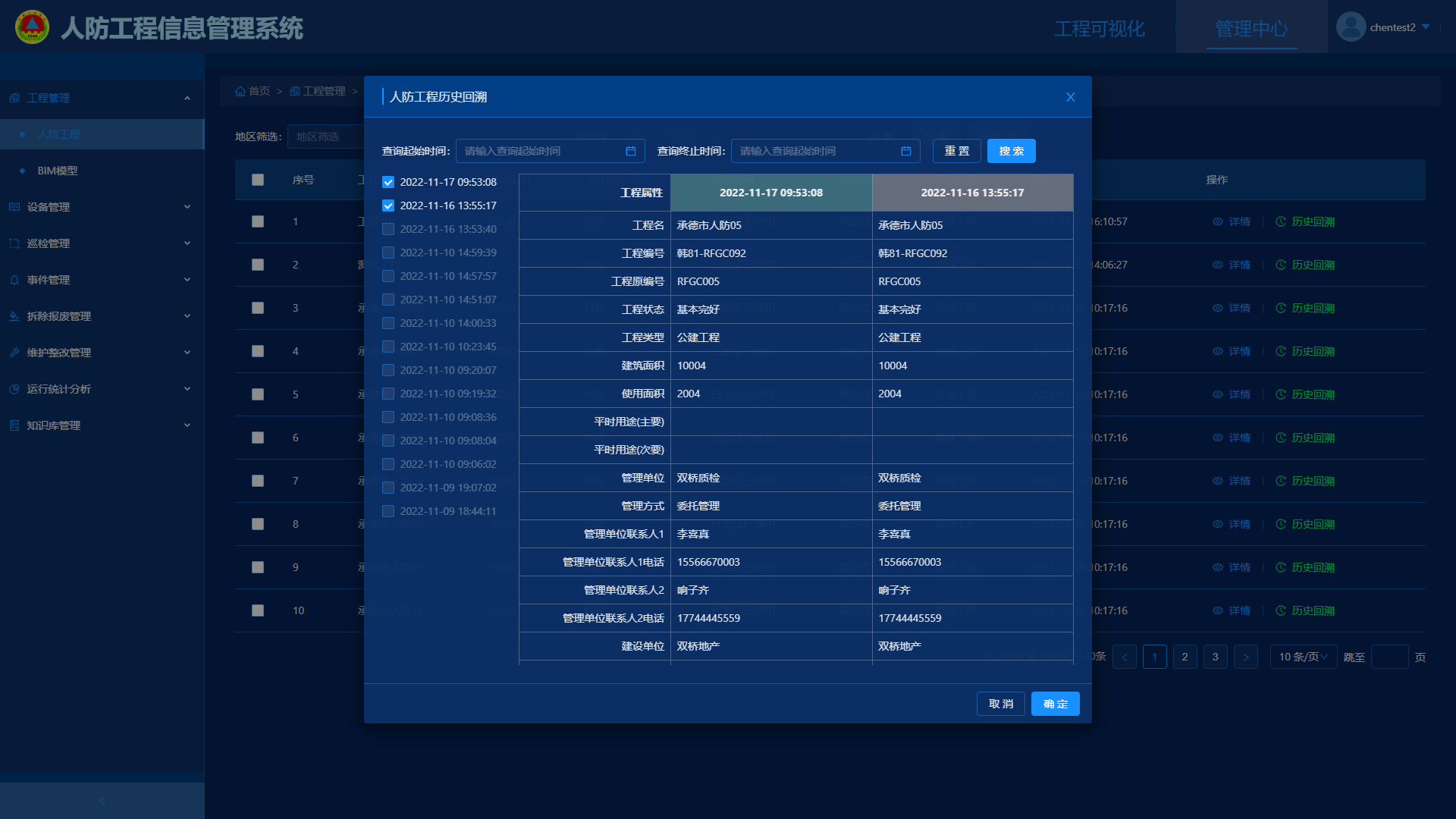
Task: Uncheck the 2022-11-17 09:53:08 history checkbox
Action: pyautogui.click(x=388, y=182)
